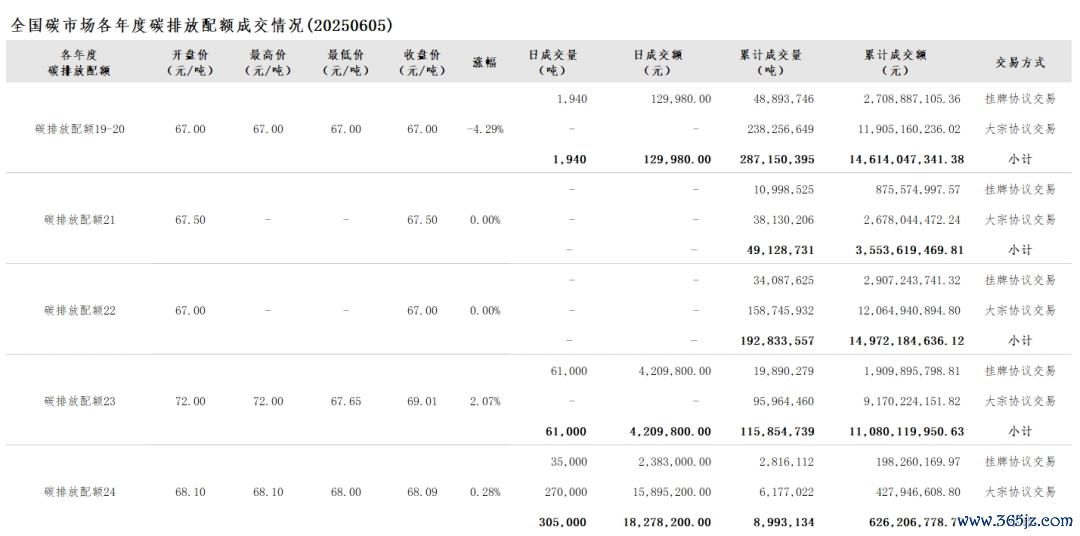Click the 碳排放配额24 row label
The width and height of the screenshot is (1080, 536).
click(80, 492)
